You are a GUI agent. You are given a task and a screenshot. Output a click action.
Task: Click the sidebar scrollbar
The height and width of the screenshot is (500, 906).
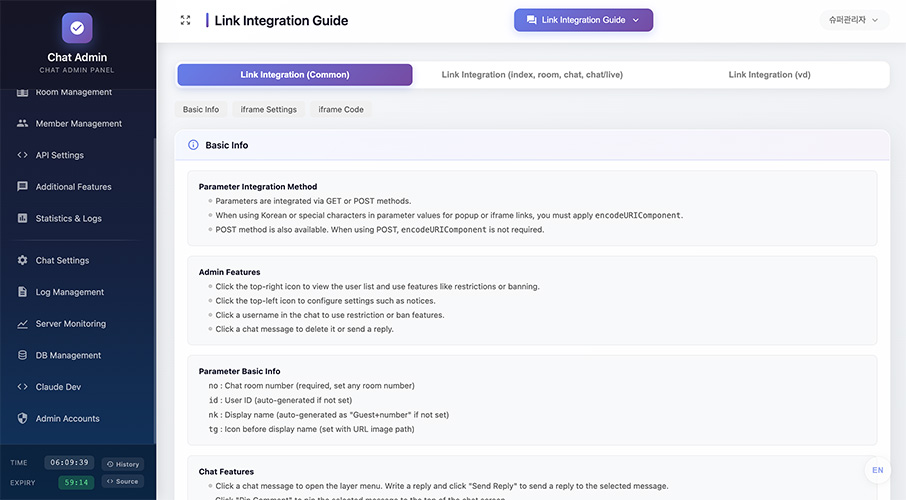coord(154,289)
